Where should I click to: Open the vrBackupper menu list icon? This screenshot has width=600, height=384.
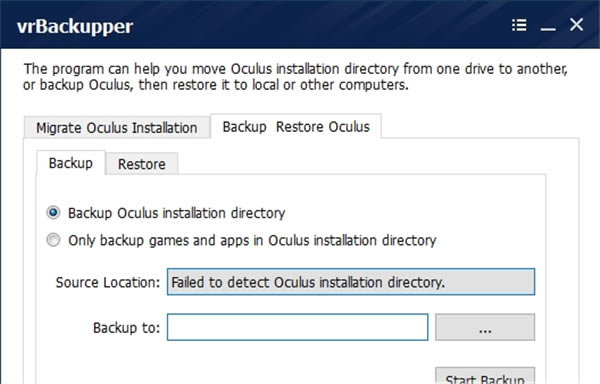click(x=519, y=25)
